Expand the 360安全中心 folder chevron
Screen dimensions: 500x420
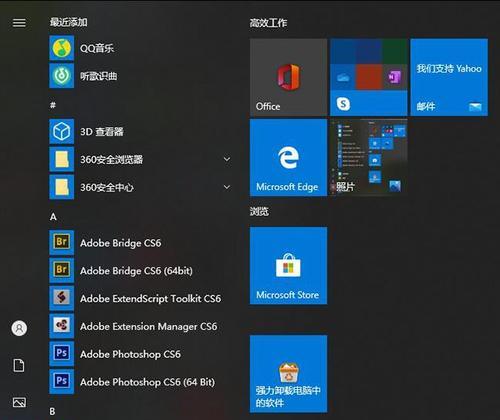pyautogui.click(x=227, y=187)
